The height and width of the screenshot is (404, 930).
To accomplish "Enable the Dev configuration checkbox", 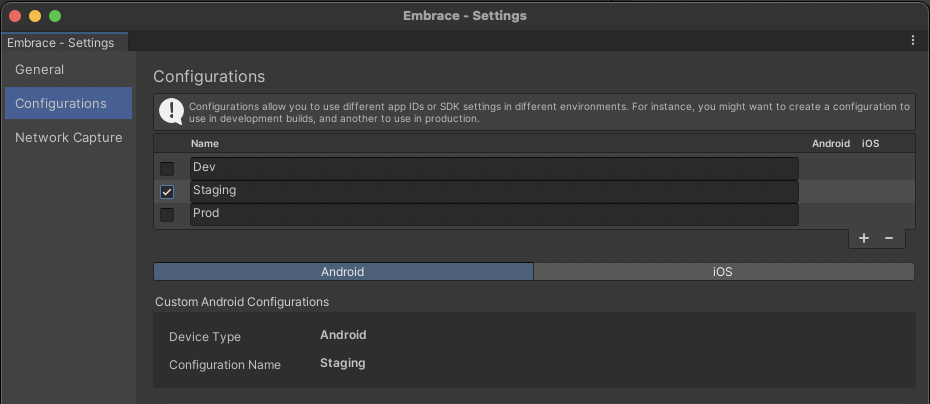I will [167, 168].
